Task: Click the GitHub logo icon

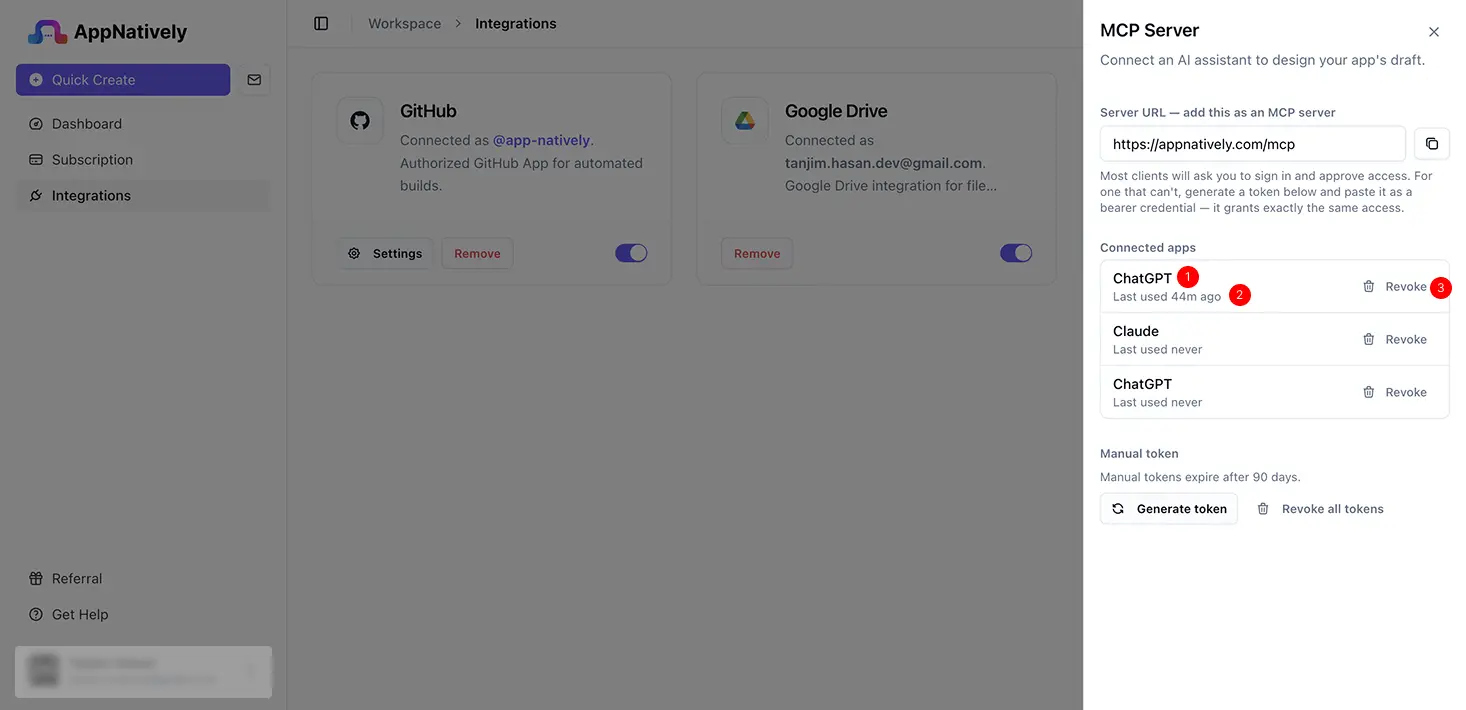Action: 360,121
